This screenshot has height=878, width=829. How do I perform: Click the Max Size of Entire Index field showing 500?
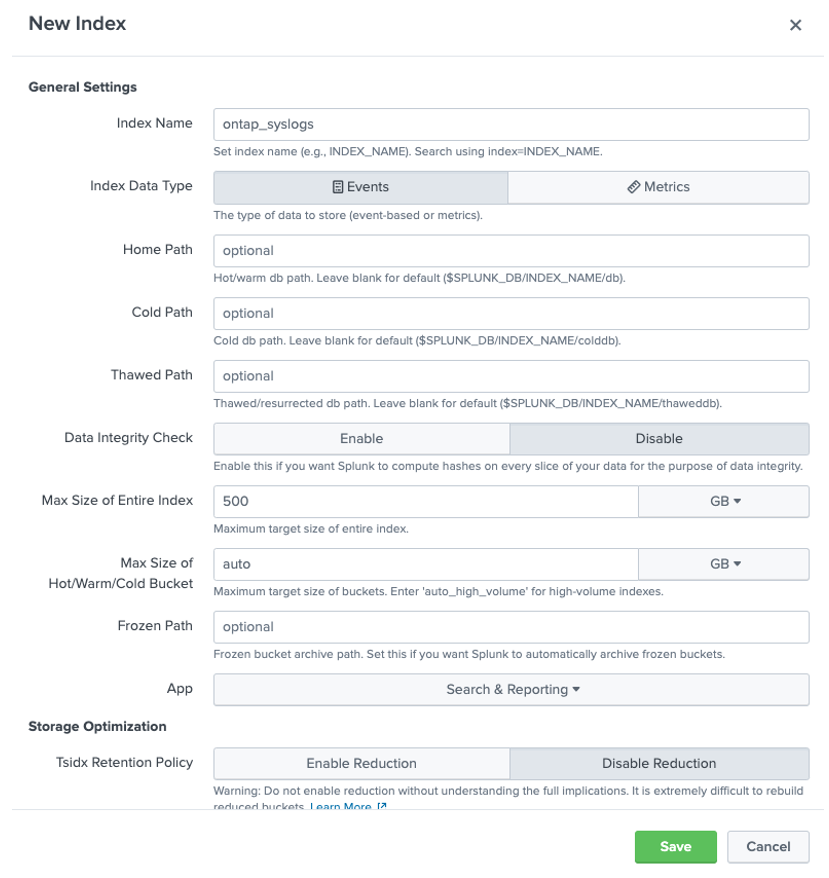(x=424, y=501)
